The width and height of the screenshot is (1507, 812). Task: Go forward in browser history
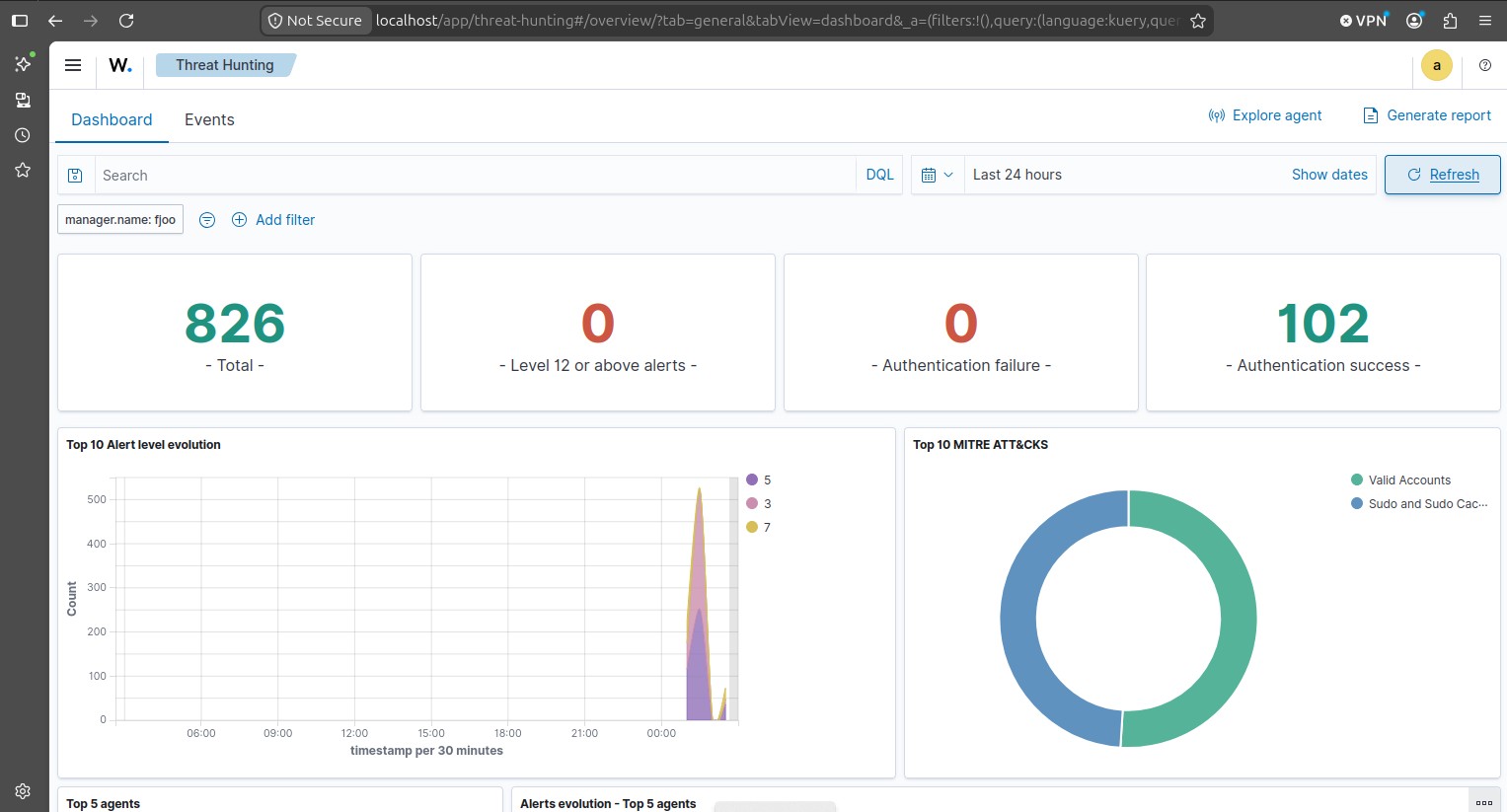91,21
